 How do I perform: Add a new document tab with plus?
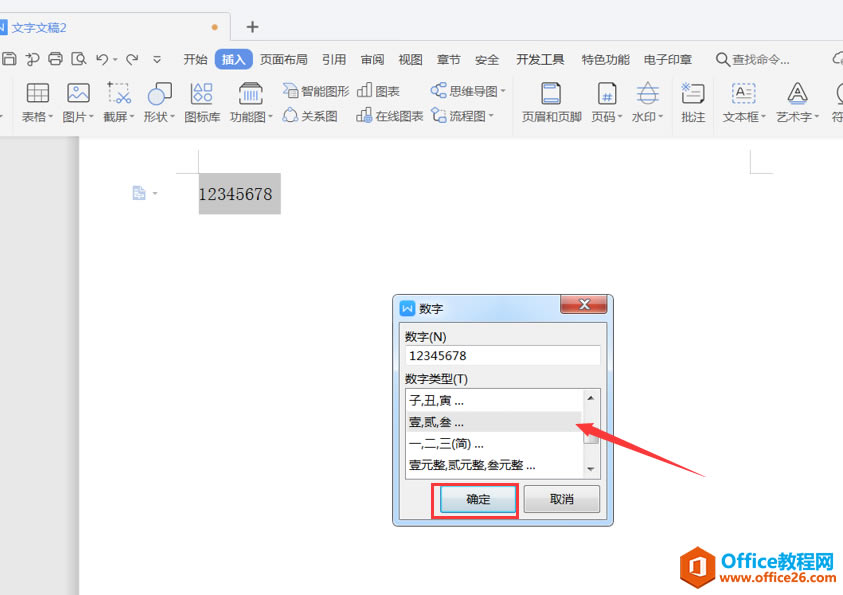252,27
